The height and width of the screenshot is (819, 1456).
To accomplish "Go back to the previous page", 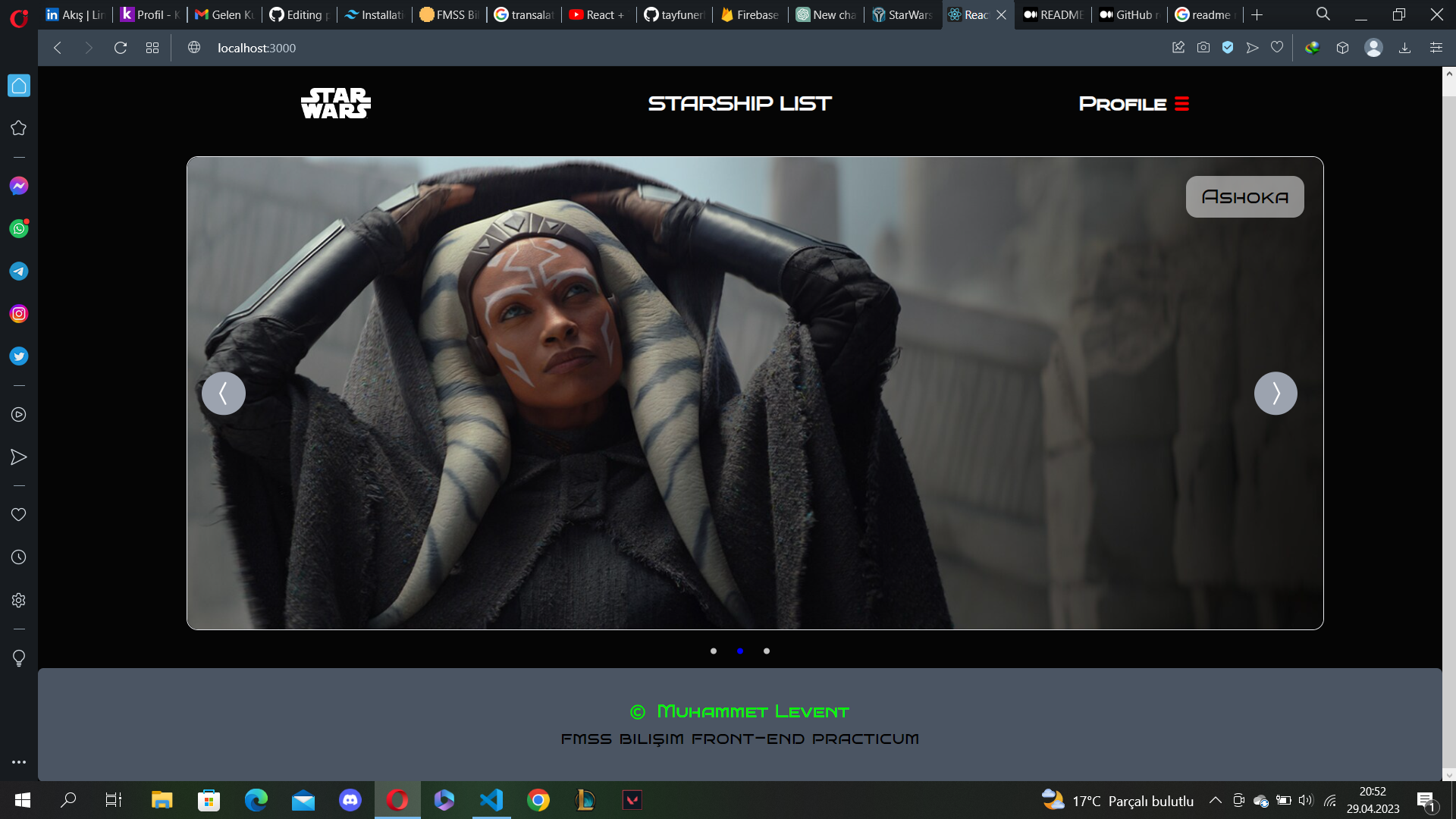I will [57, 48].
